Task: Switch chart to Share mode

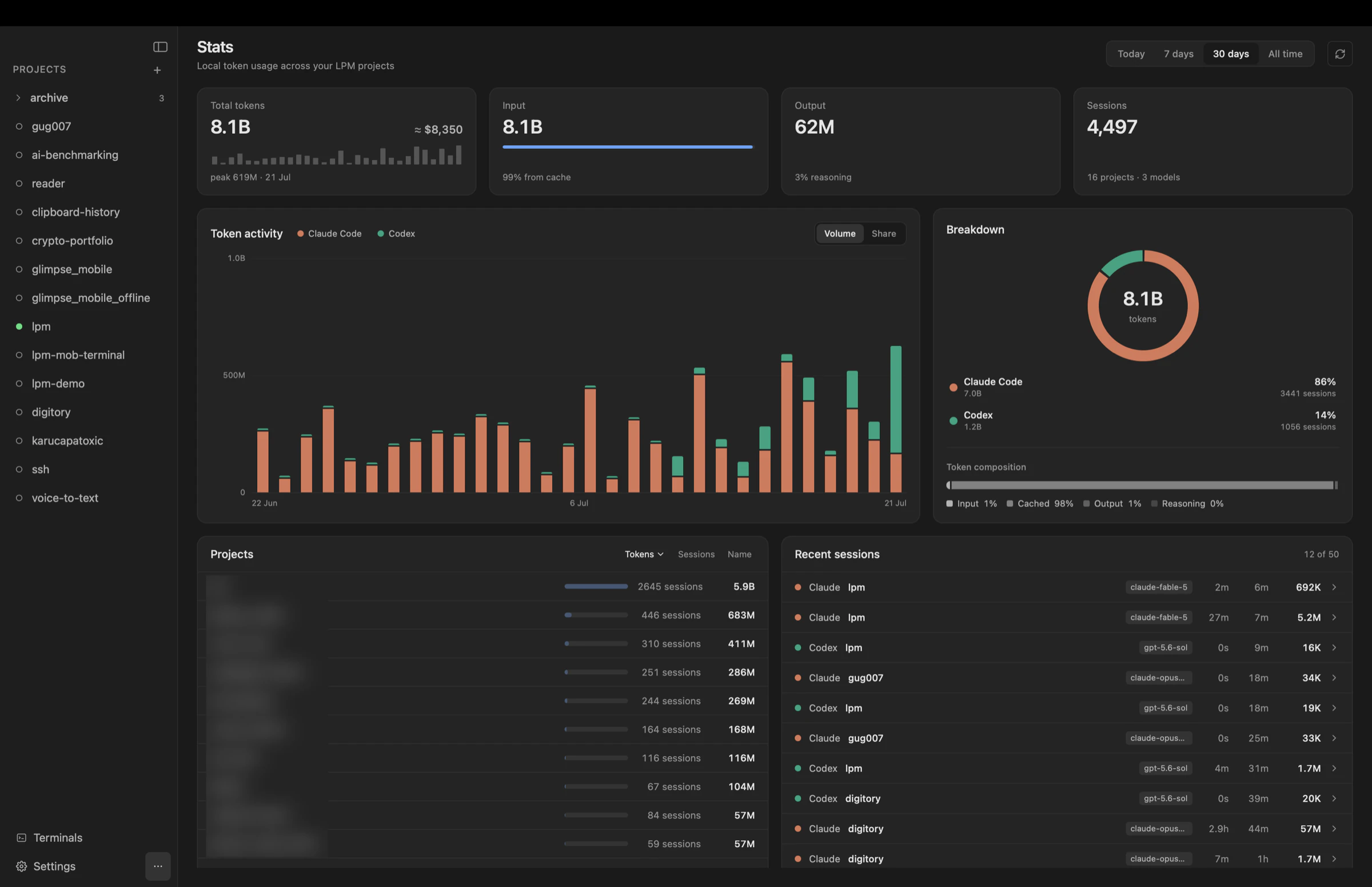Action: click(x=883, y=233)
